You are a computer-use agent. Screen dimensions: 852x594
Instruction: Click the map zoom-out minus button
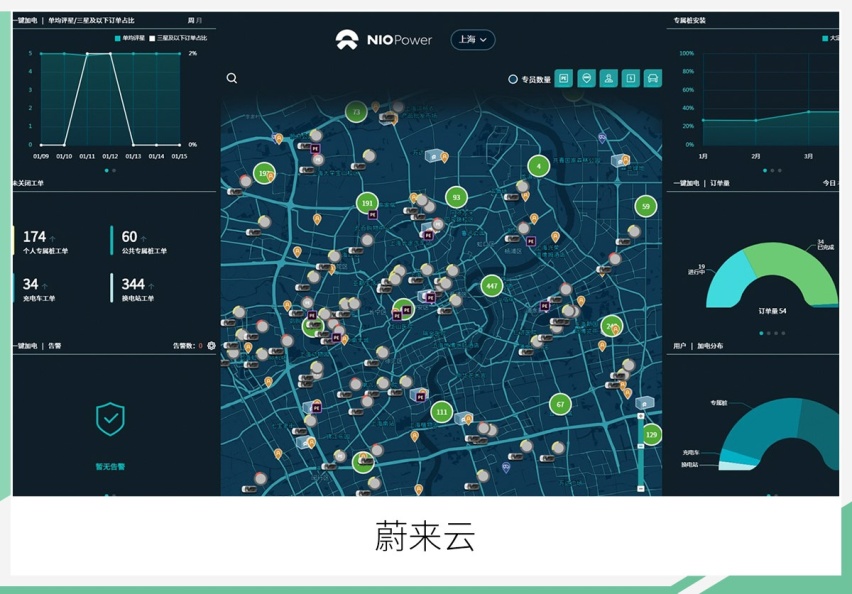pyautogui.click(x=641, y=489)
